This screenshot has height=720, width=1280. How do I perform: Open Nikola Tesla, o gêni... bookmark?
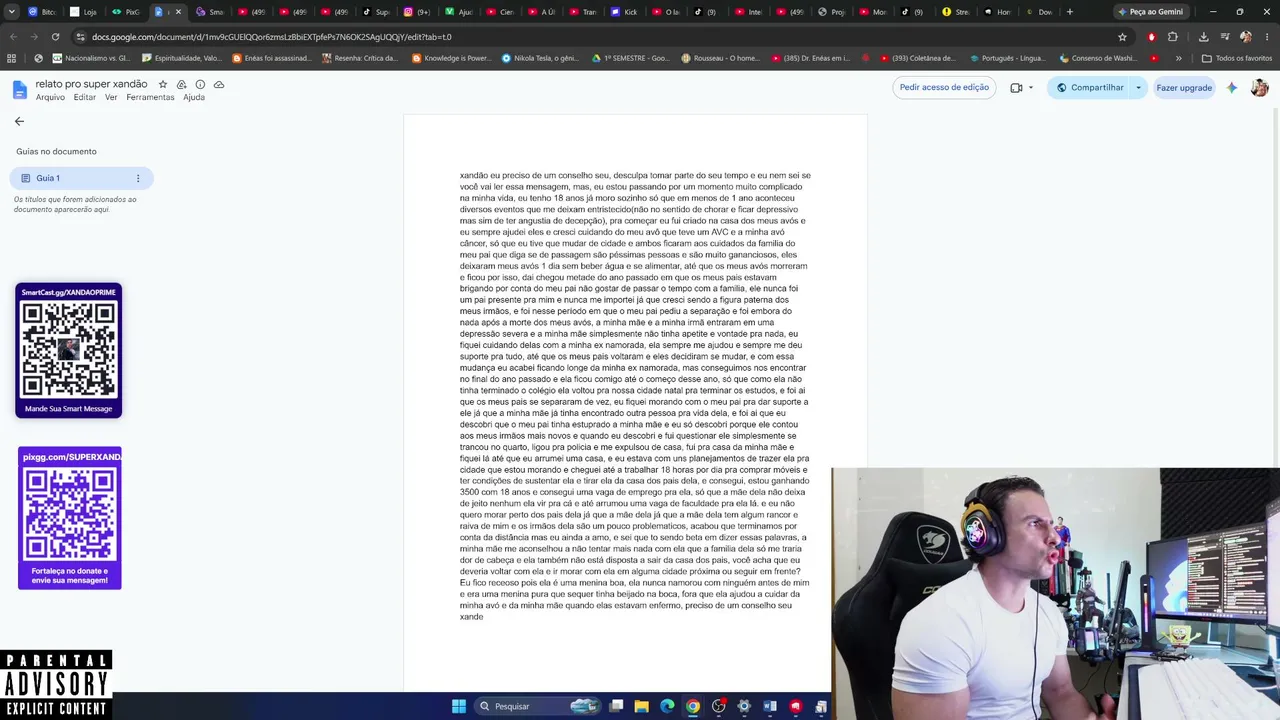click(541, 58)
